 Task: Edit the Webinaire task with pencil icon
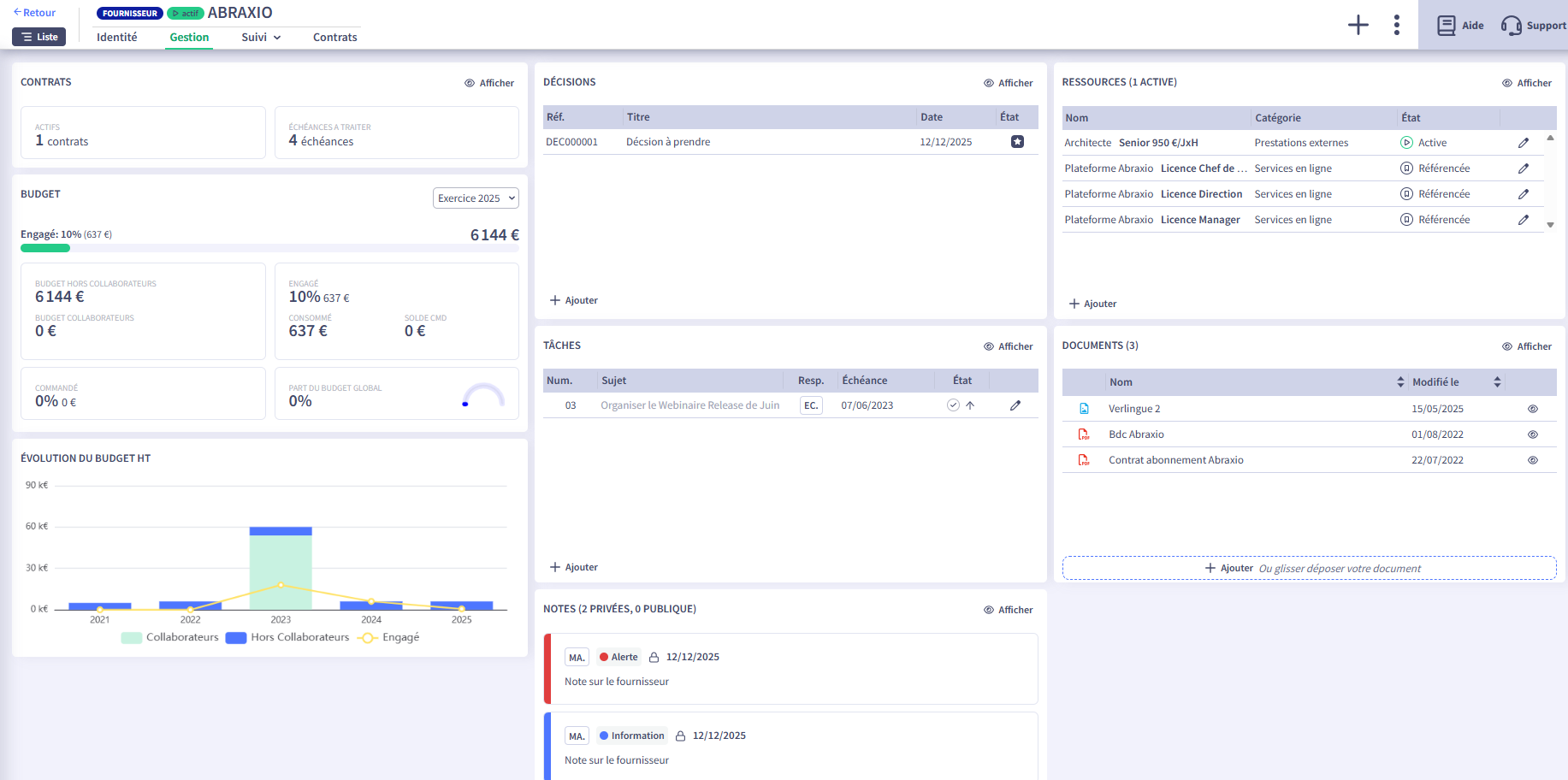click(1015, 405)
